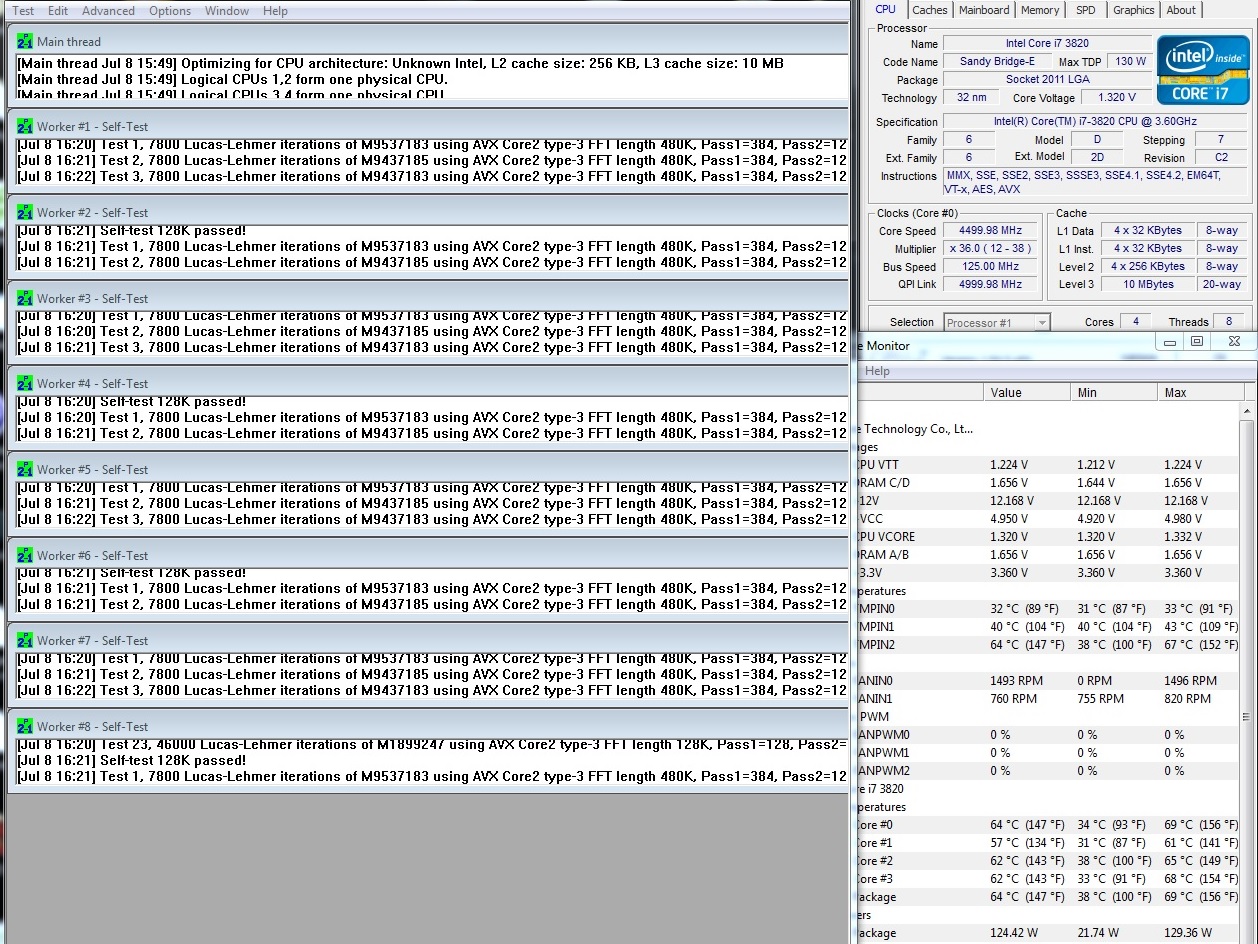
Task: Select the Core #2 temperature row
Action: pos(1048,861)
